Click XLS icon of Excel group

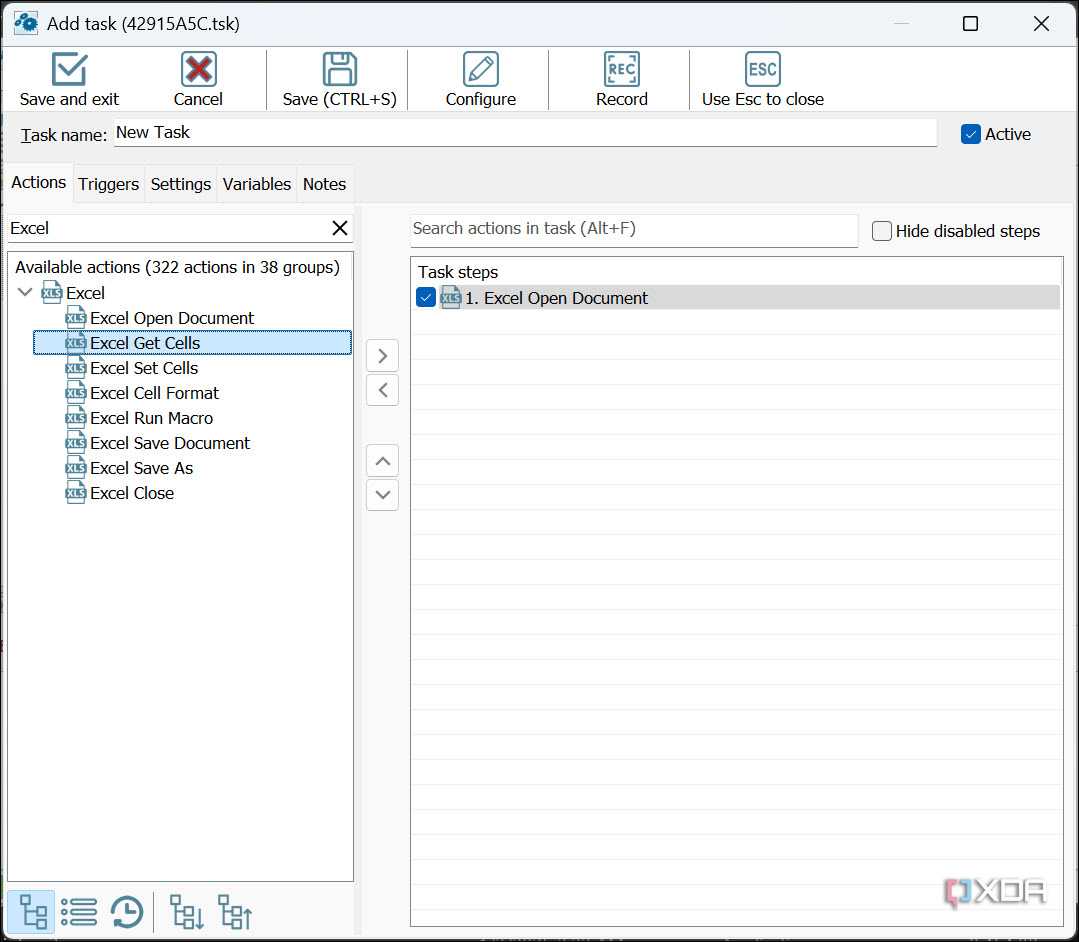(x=52, y=292)
